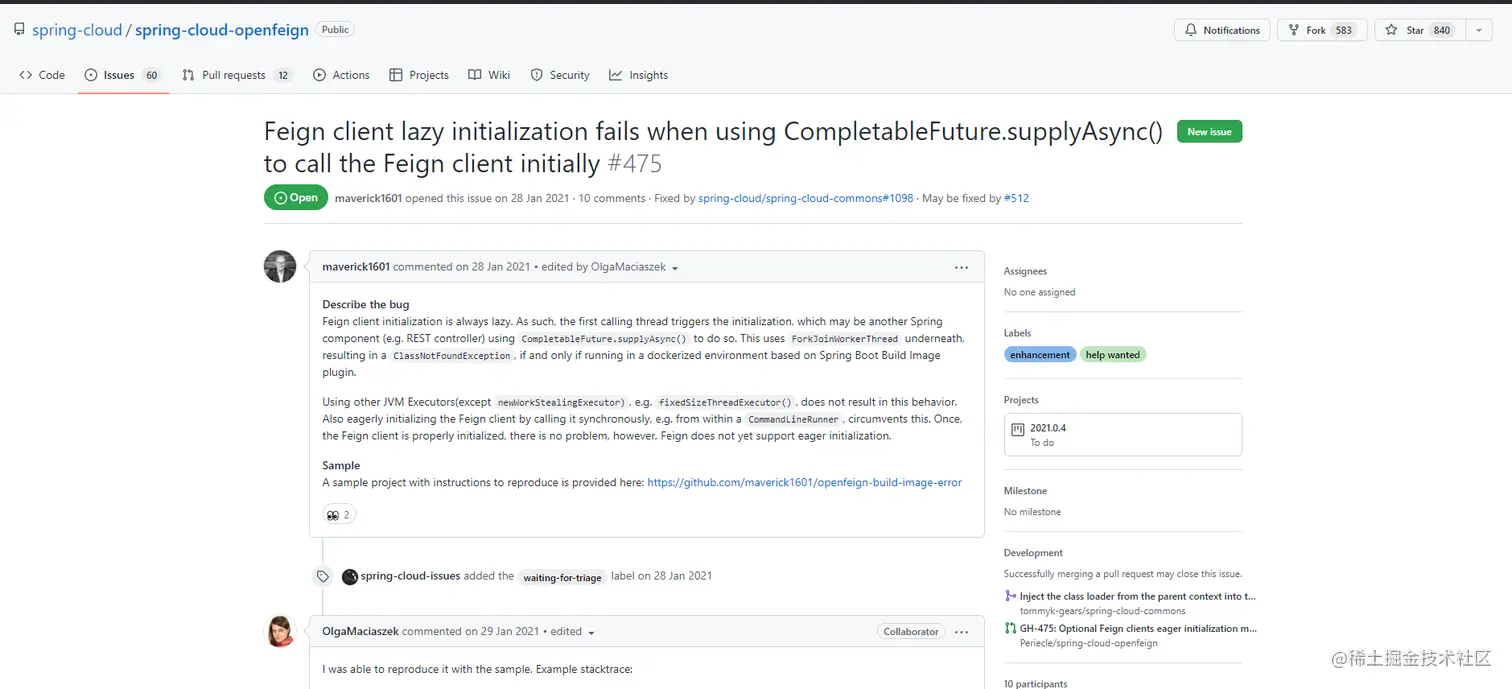
Task: Open OlgaMaciaszek's comment three-dot menu
Action: pos(961,632)
